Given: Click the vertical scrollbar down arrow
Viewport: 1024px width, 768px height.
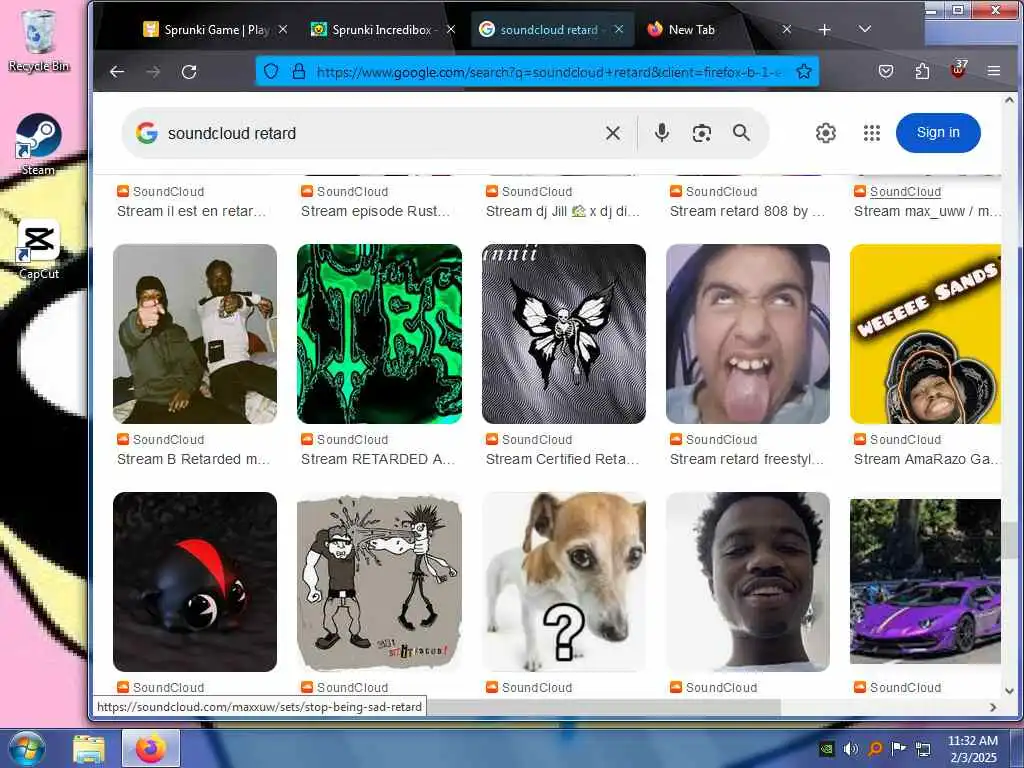Looking at the screenshot, I should pos(1009,690).
